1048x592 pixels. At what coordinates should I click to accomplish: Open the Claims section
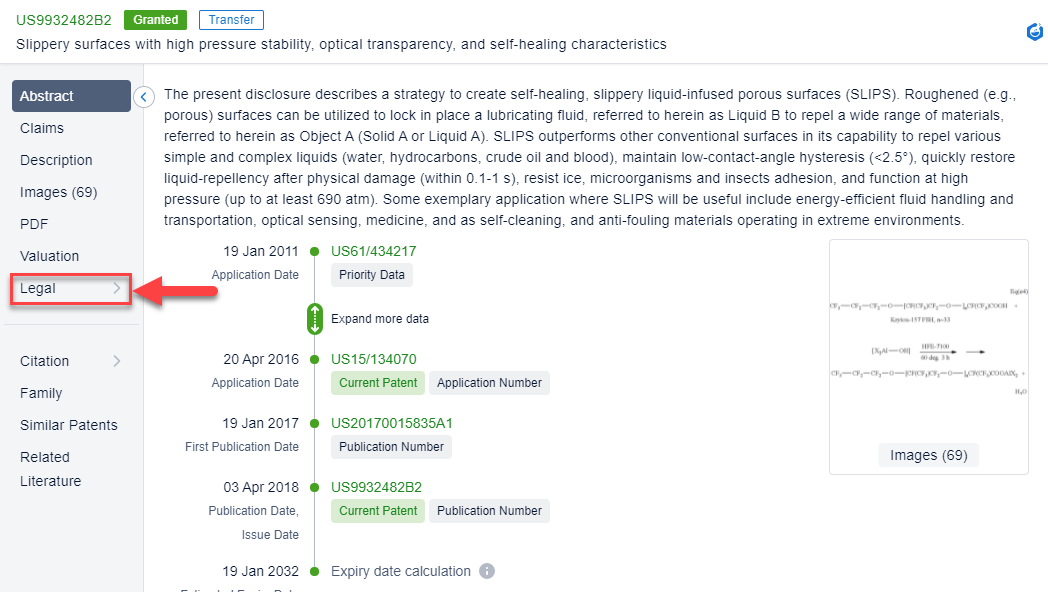[42, 128]
